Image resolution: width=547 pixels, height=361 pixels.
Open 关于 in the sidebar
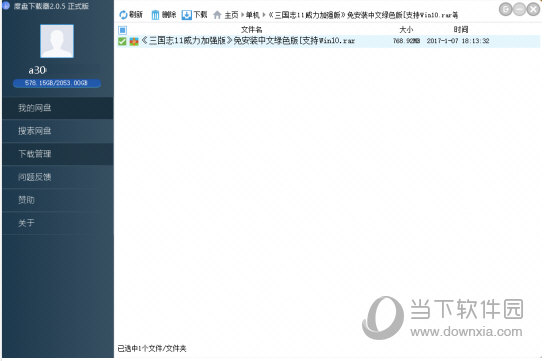coord(58,223)
